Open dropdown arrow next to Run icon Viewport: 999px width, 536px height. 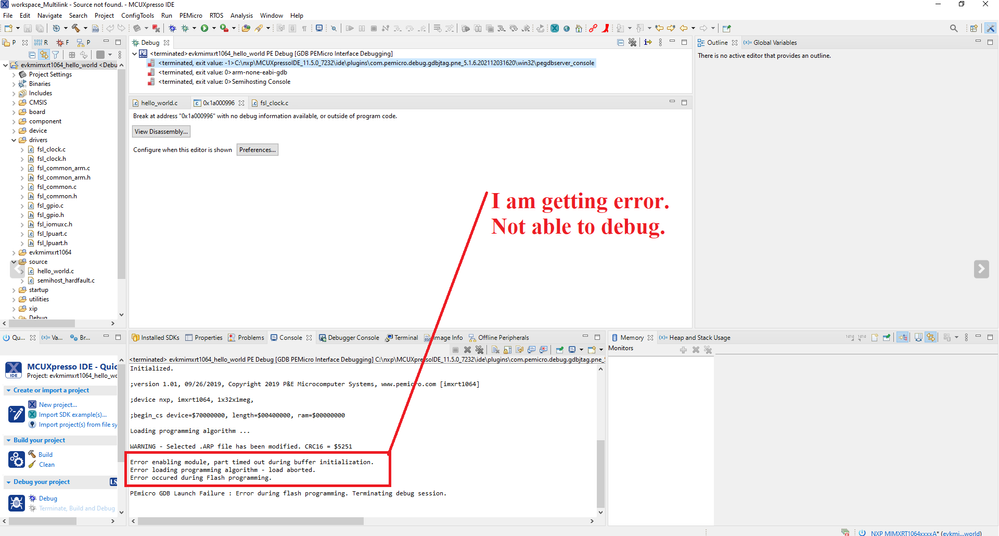pos(213,28)
